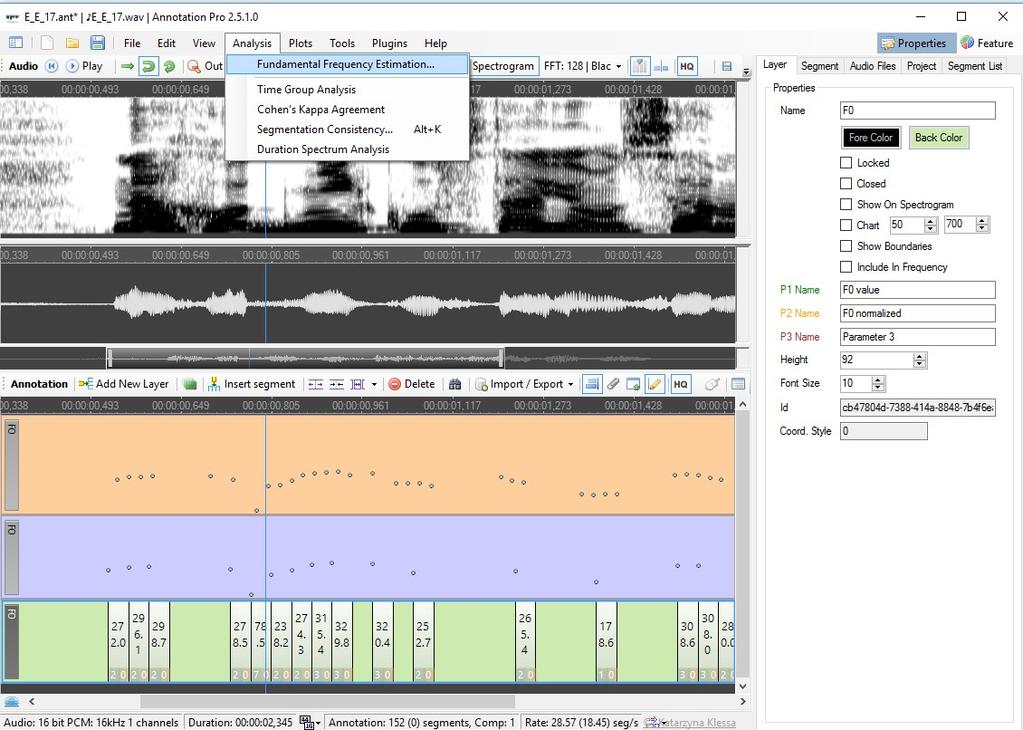Pick the Back Color swatch

(x=938, y=138)
